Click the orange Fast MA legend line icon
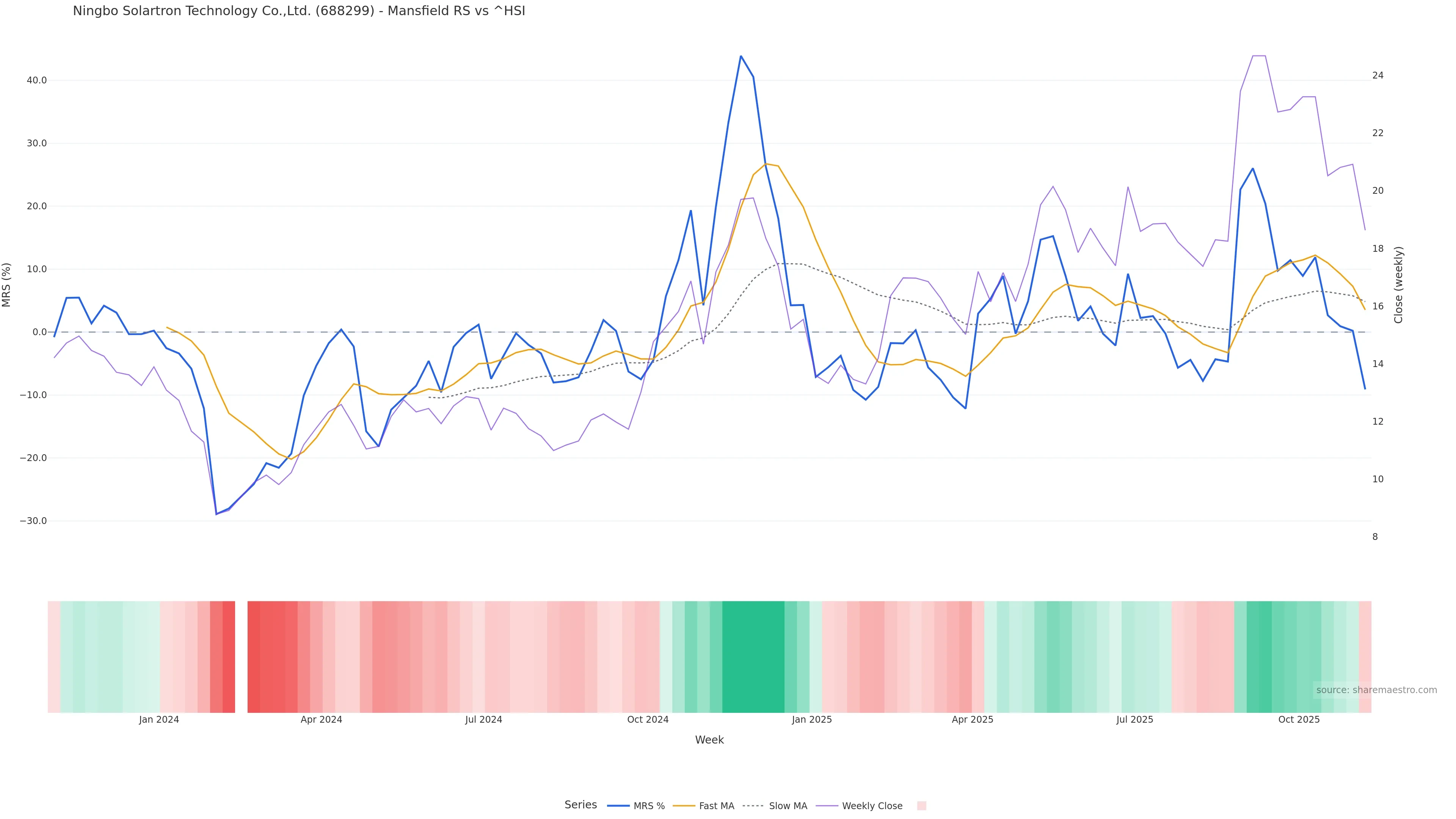Image resolution: width=1456 pixels, height=819 pixels. pyautogui.click(x=684, y=806)
